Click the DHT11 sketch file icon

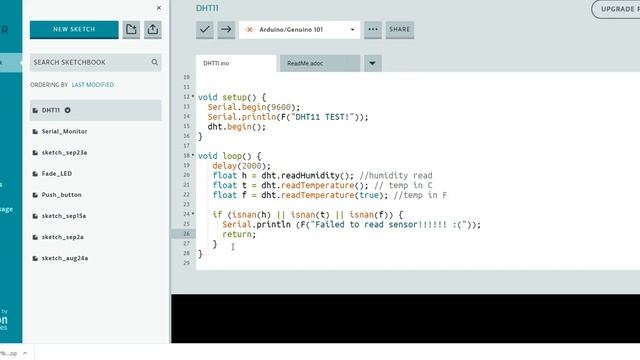[35, 110]
